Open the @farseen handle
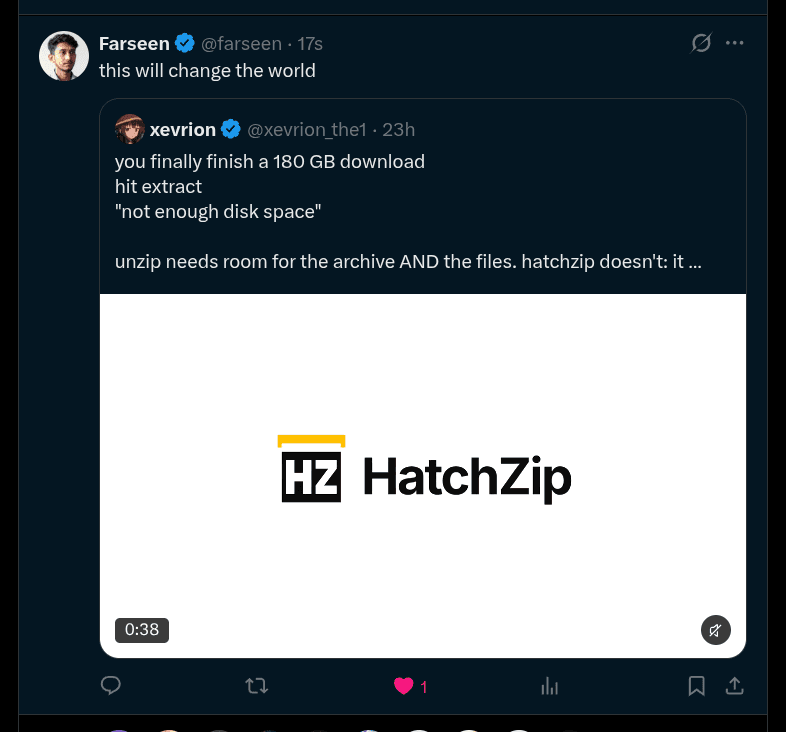786x732 pixels. coord(241,44)
